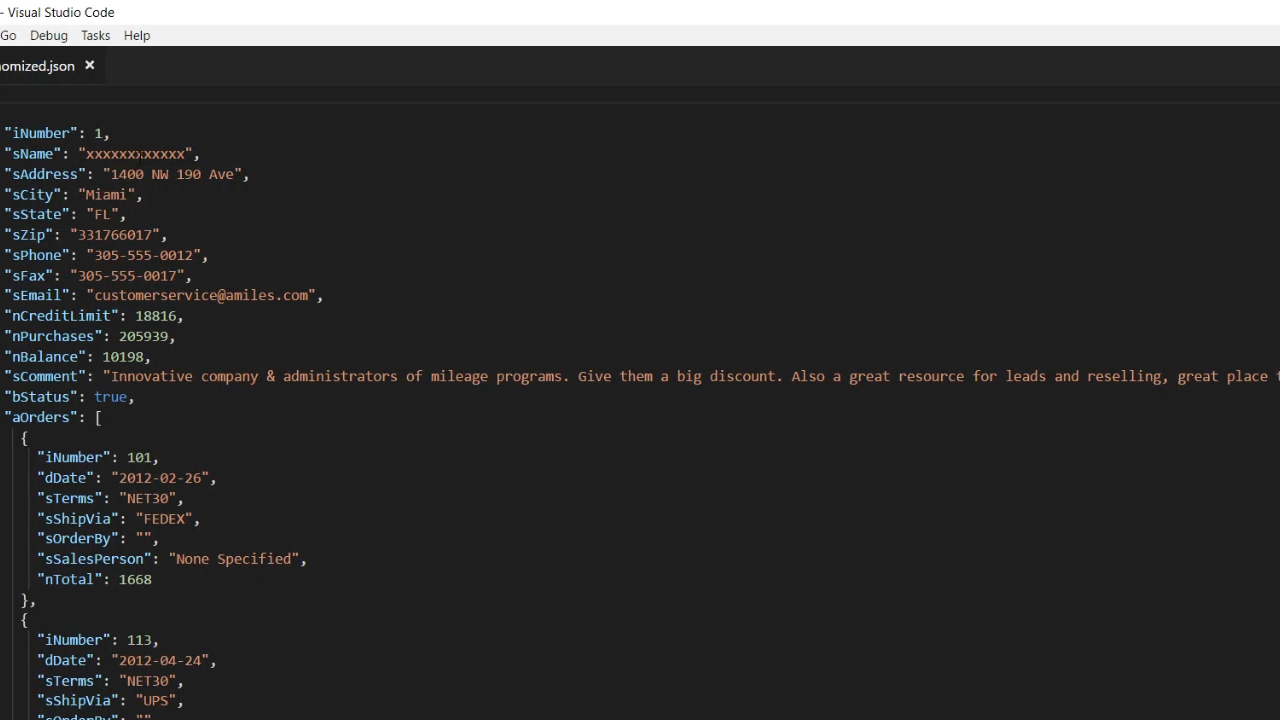Screen dimensions: 1280x720
Task: Open the Go menu
Action: click(x=8, y=35)
